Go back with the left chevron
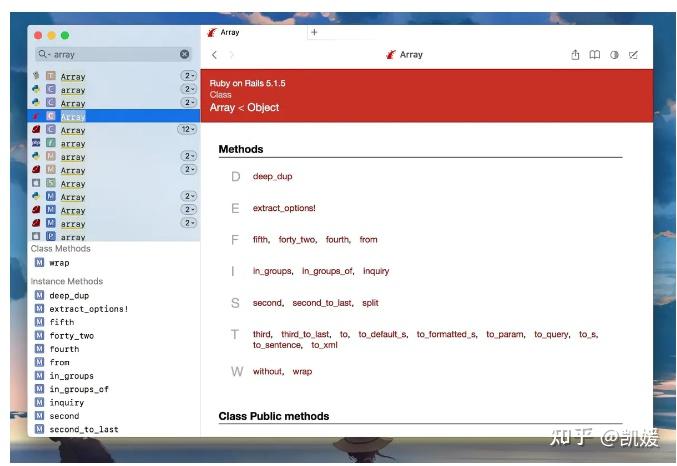Image resolution: width=677 pixels, height=466 pixels. click(x=214, y=55)
